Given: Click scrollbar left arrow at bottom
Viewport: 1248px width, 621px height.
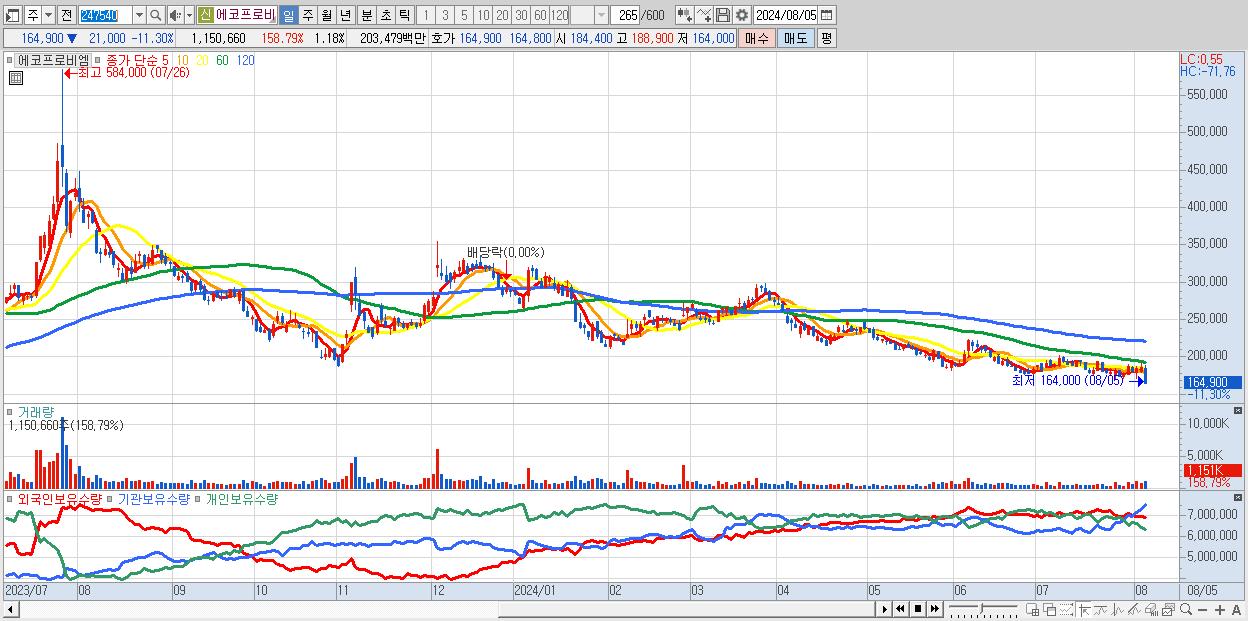Looking at the screenshot, I should pos(9,609).
